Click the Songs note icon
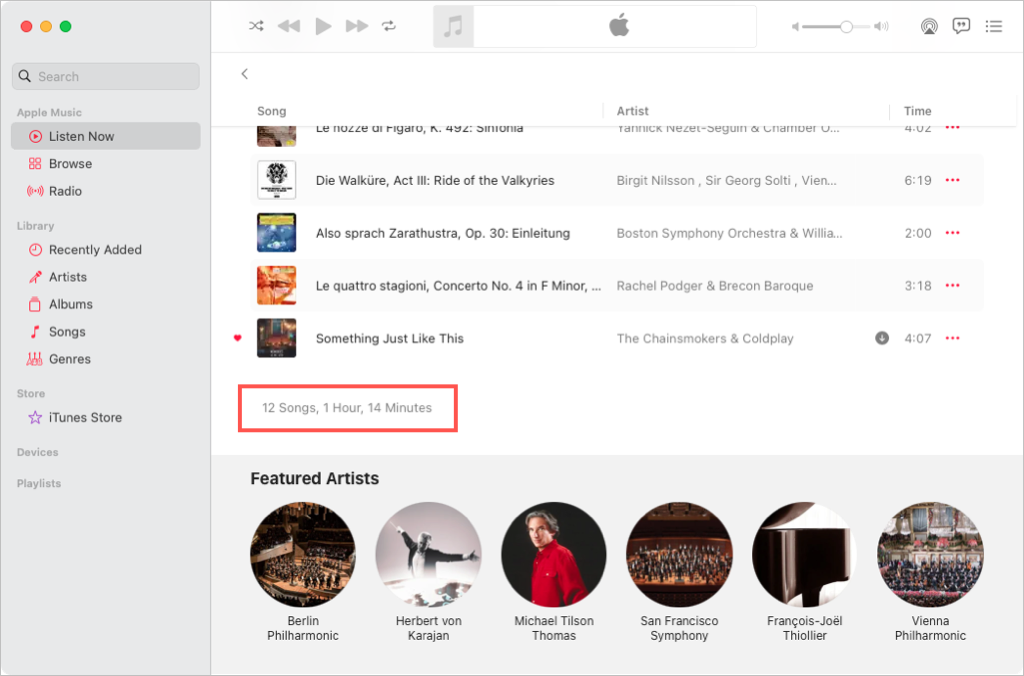Image resolution: width=1024 pixels, height=676 pixels. coord(35,332)
